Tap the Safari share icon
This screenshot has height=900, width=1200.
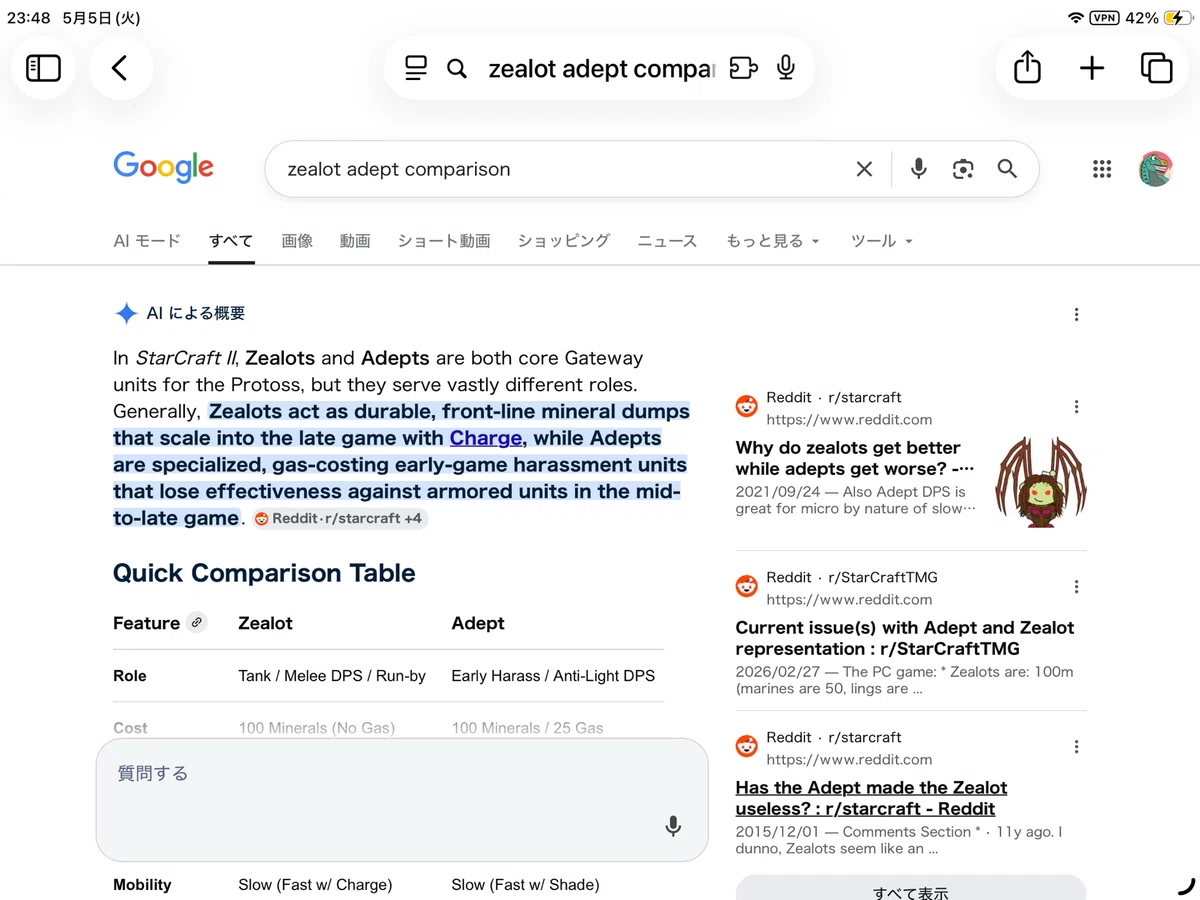1027,68
